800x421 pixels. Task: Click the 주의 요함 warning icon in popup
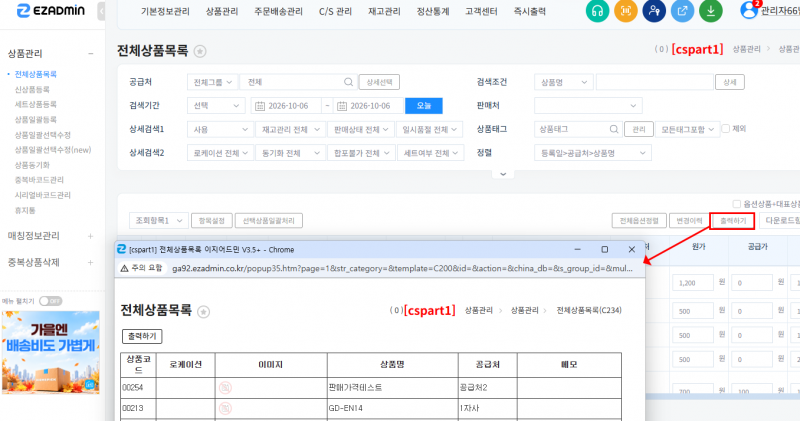[x=124, y=268]
